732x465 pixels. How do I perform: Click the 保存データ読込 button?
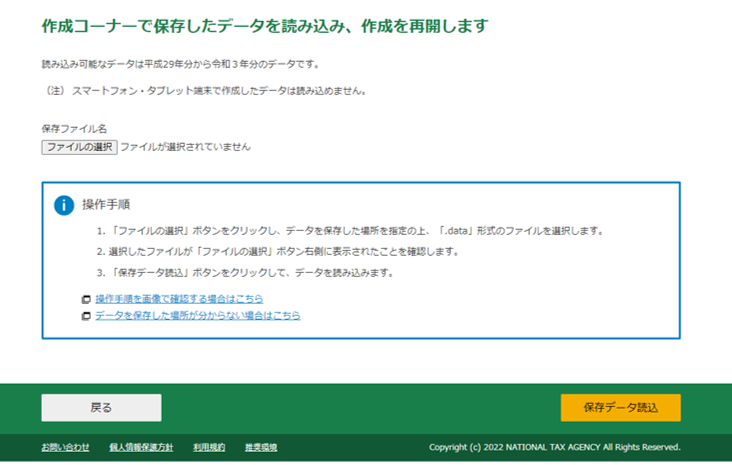coord(620,407)
